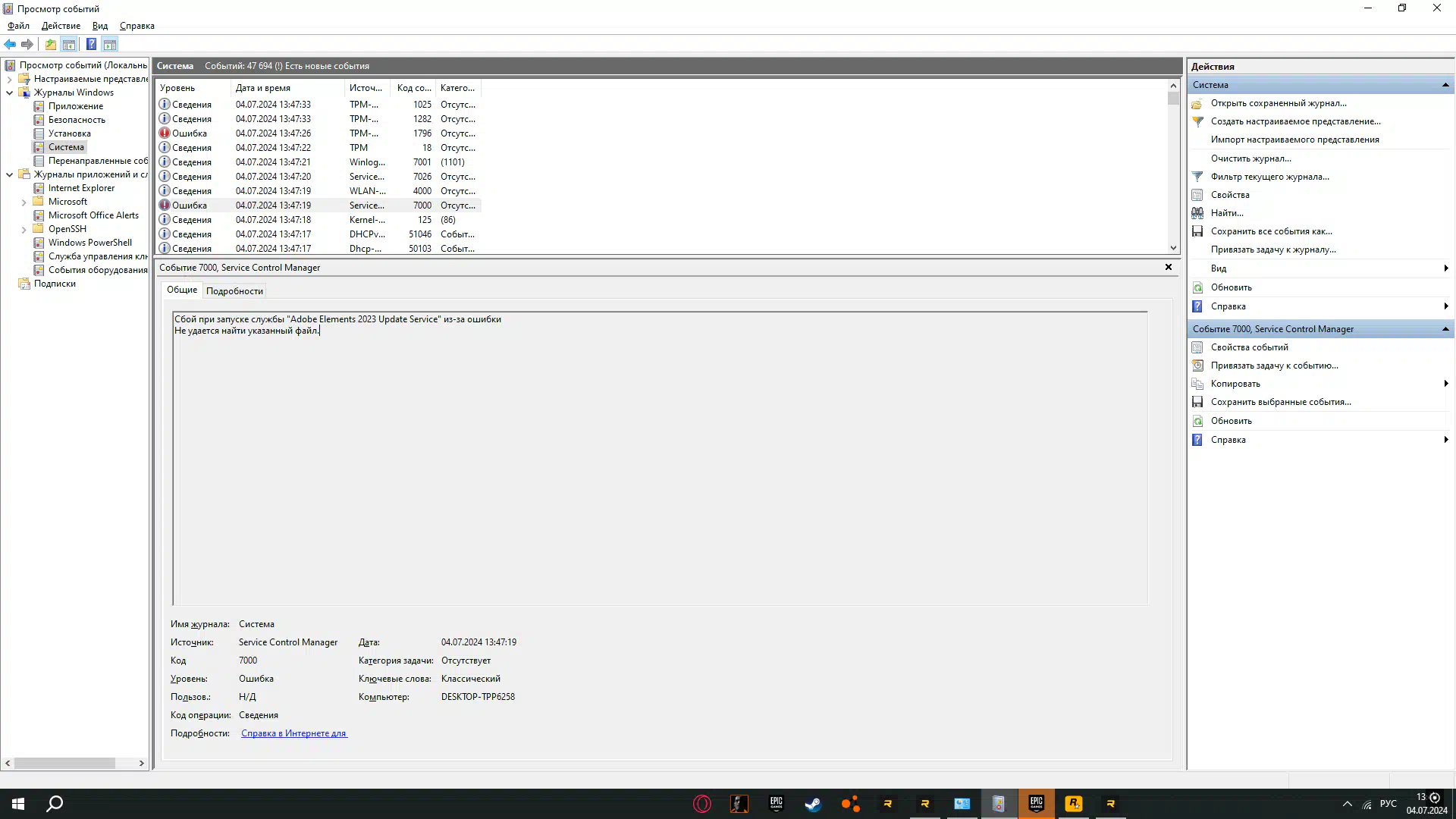Viewport: 1456px width, 819px height.
Task: Expand the OpenSSH folder node
Action: coord(24,230)
